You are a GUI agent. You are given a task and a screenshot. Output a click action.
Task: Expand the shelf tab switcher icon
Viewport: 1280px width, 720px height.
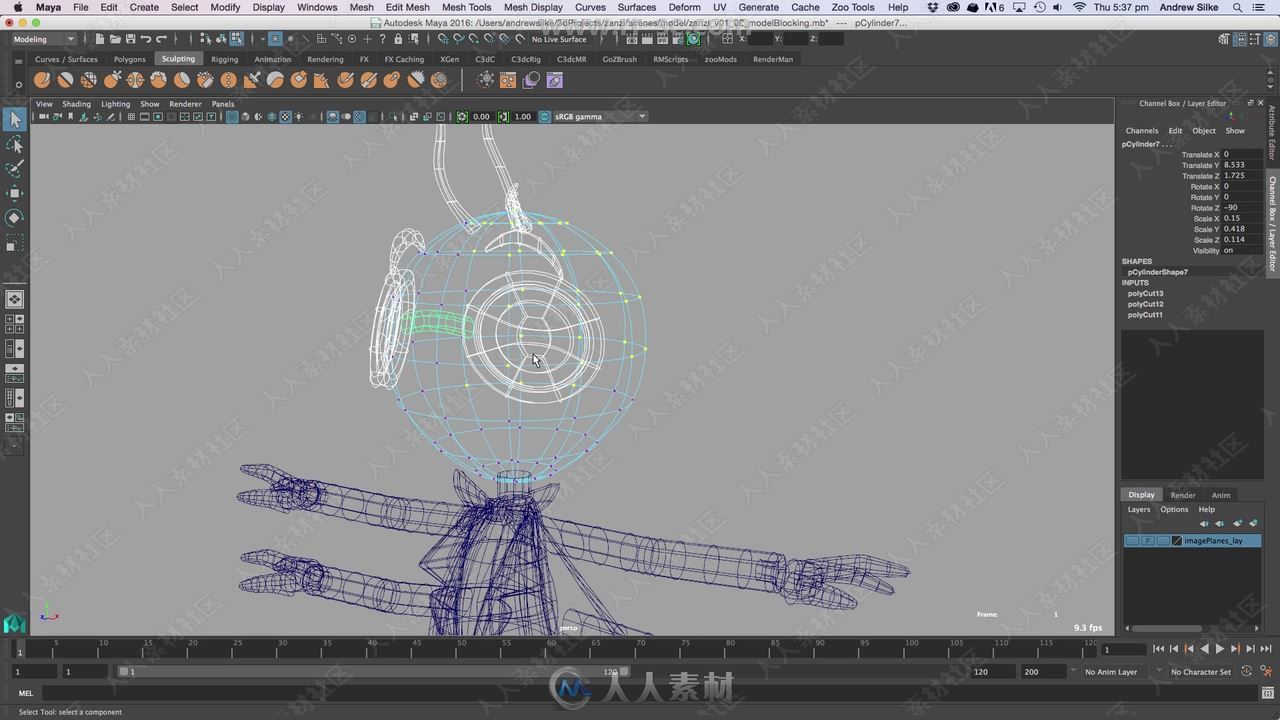click(18, 61)
